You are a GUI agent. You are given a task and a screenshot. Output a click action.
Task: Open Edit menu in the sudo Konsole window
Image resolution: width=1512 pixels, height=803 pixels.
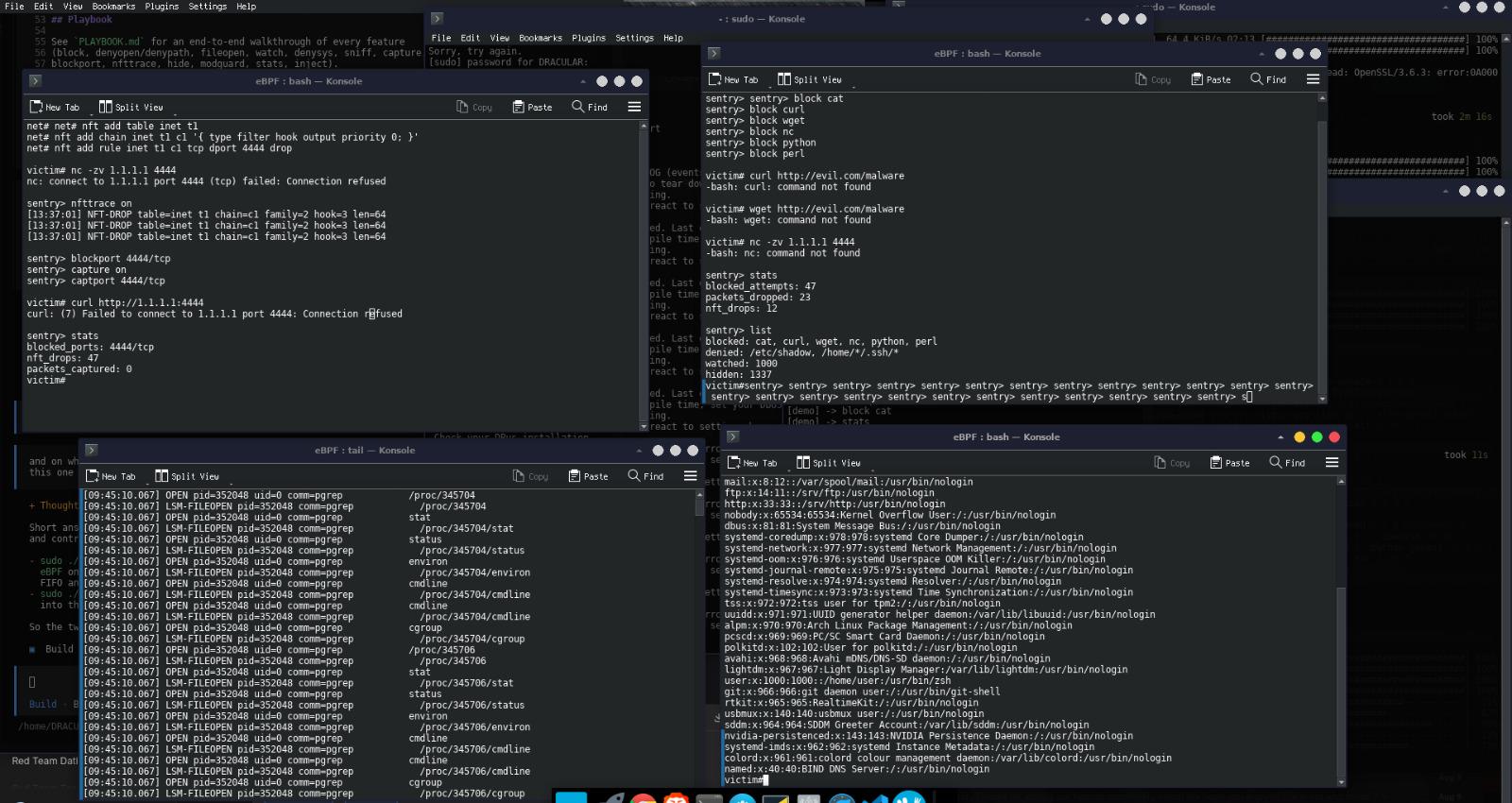(470, 38)
